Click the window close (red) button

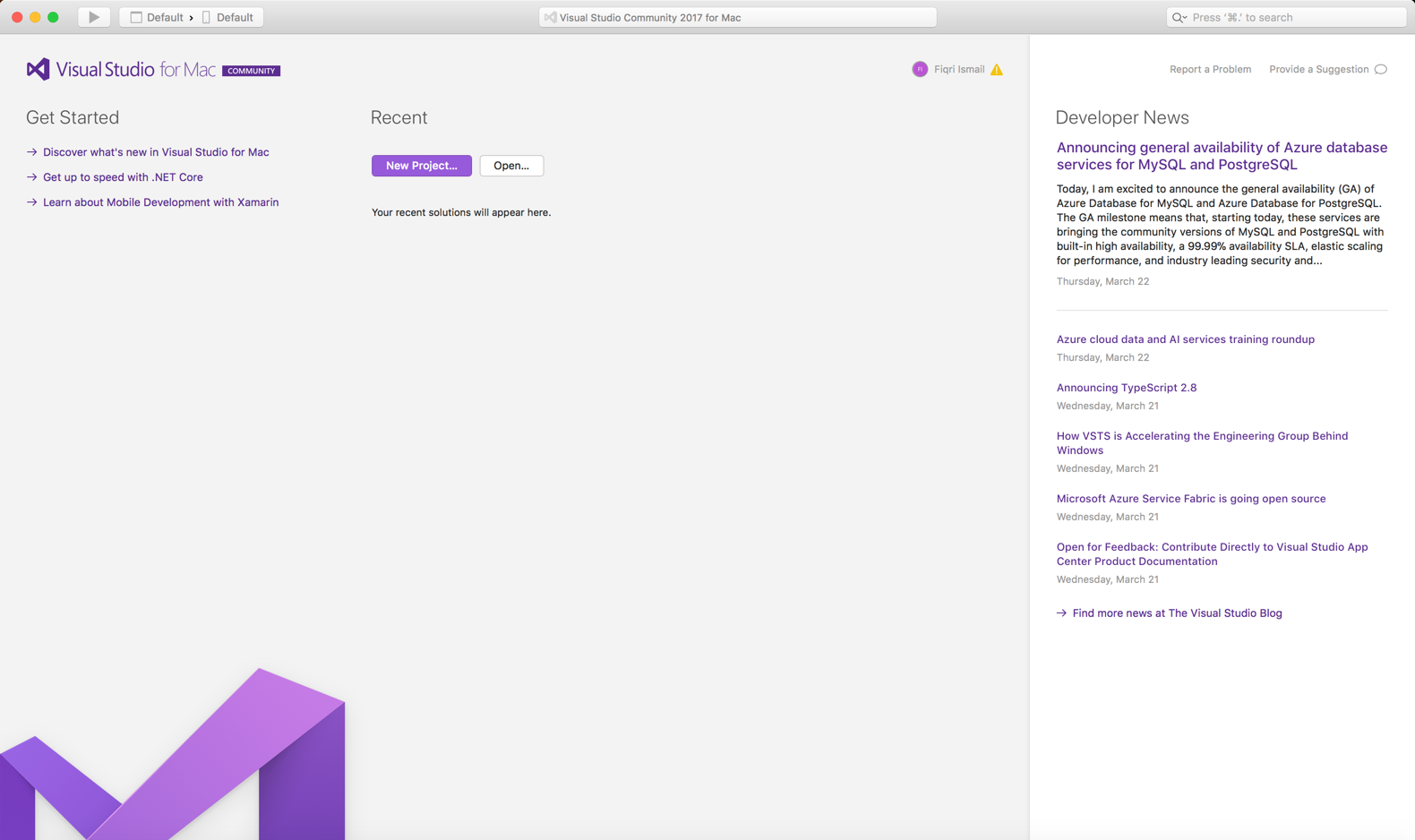point(17,17)
